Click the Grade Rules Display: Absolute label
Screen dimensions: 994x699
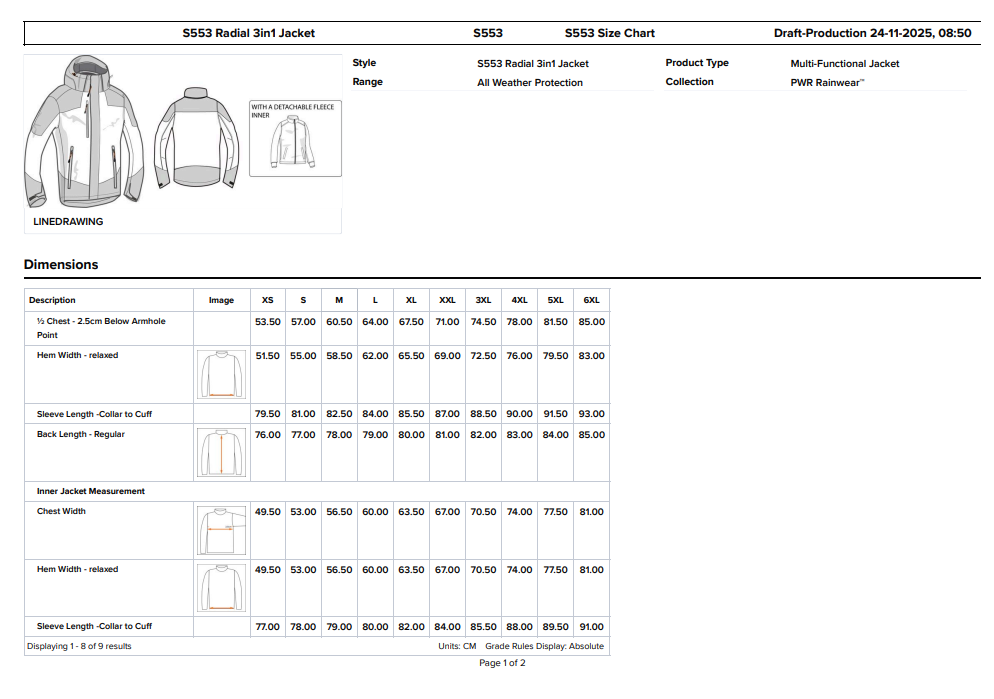click(544, 646)
